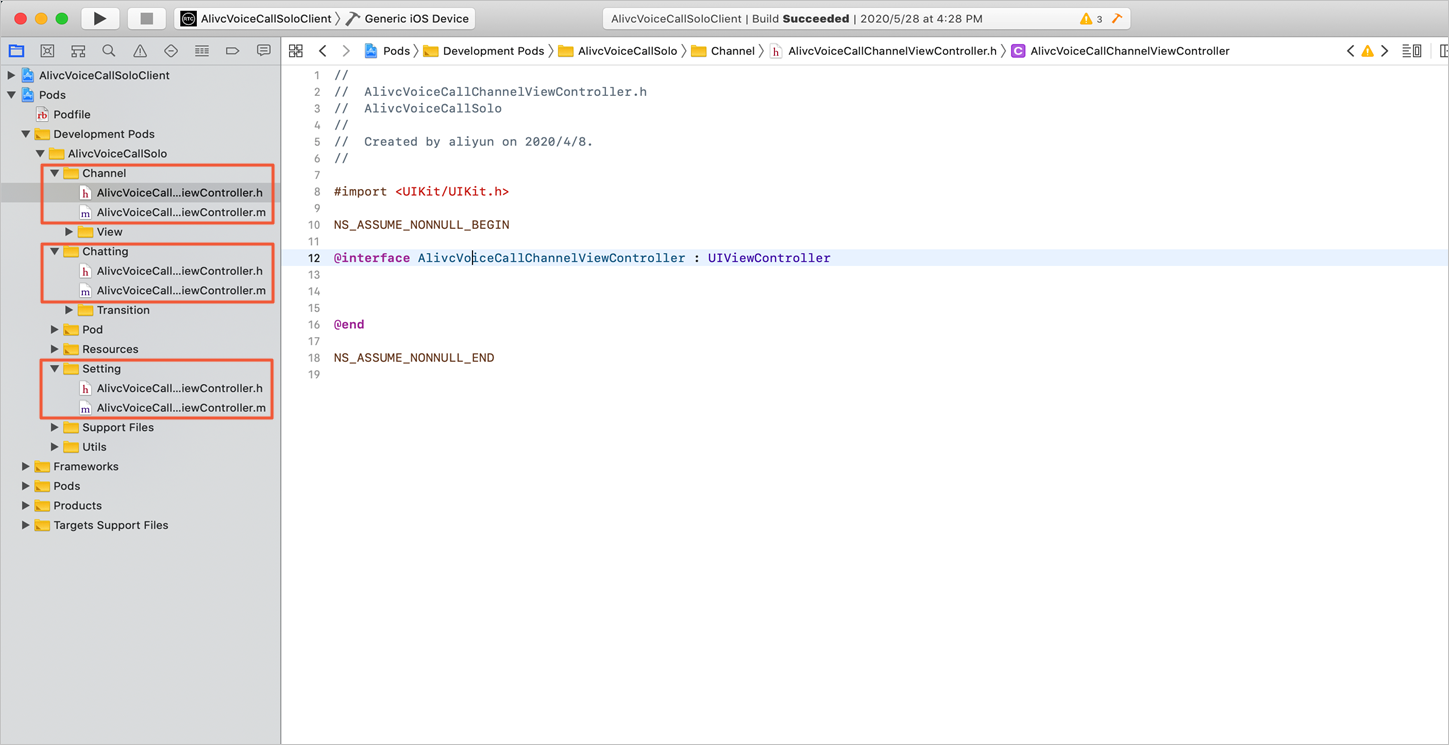Expand the Transition folder
This screenshot has height=745, width=1449.
coord(69,310)
